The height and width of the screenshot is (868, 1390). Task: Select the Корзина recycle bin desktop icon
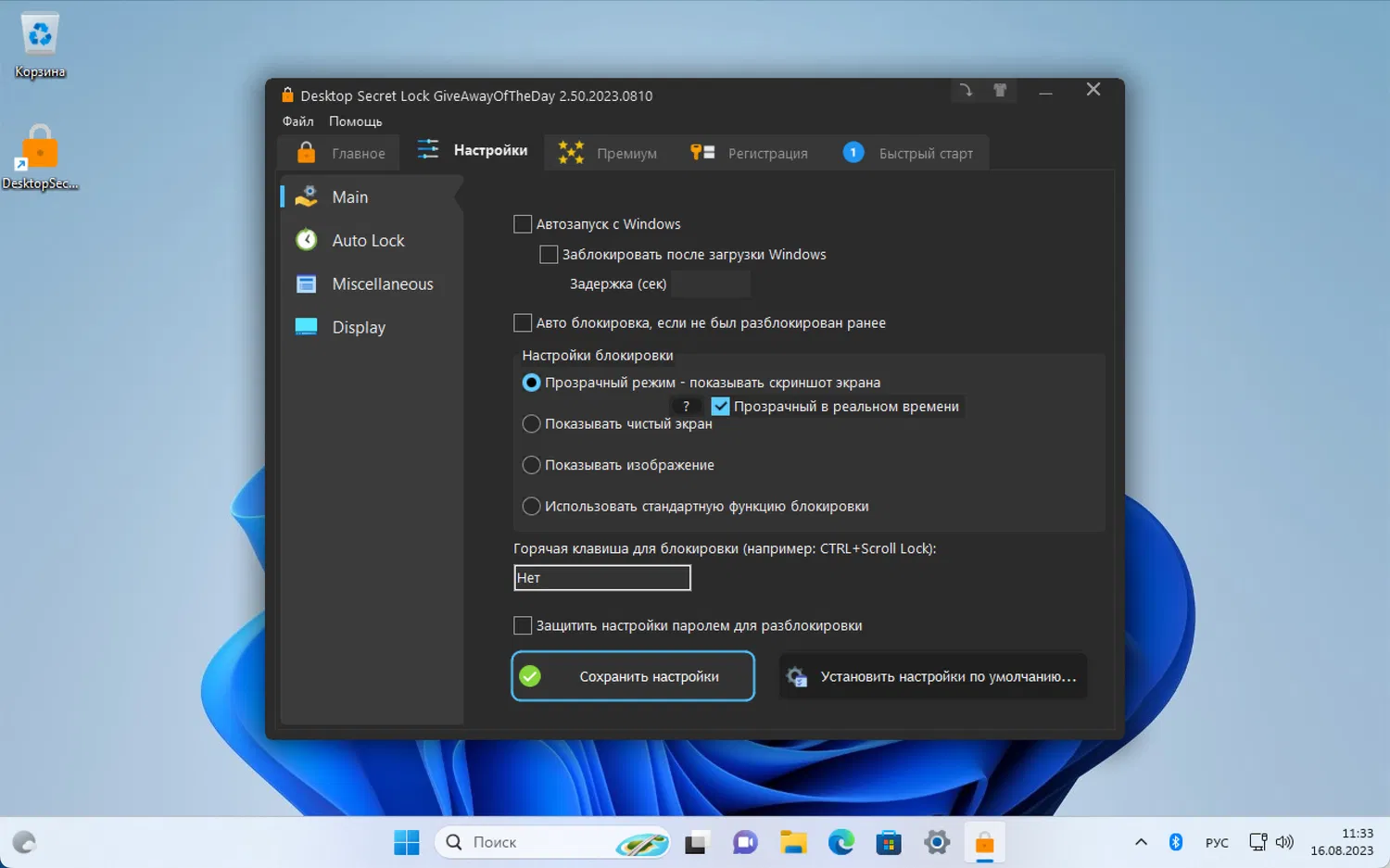[40, 45]
